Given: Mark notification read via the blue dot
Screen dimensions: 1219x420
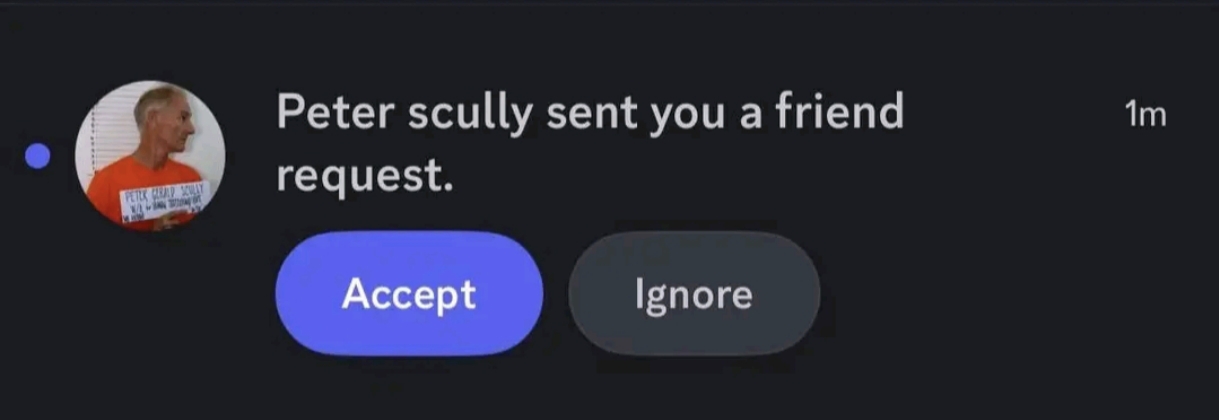Looking at the screenshot, I should (38, 157).
